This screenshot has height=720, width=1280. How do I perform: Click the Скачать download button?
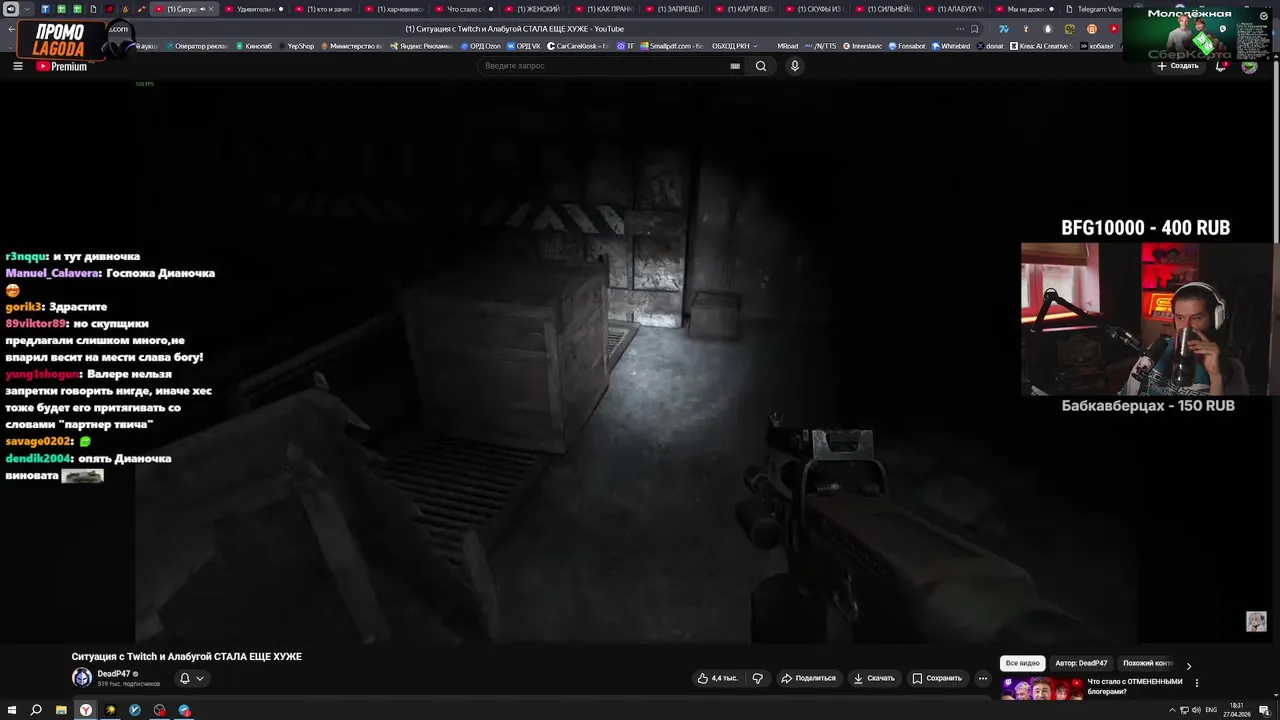coord(874,678)
